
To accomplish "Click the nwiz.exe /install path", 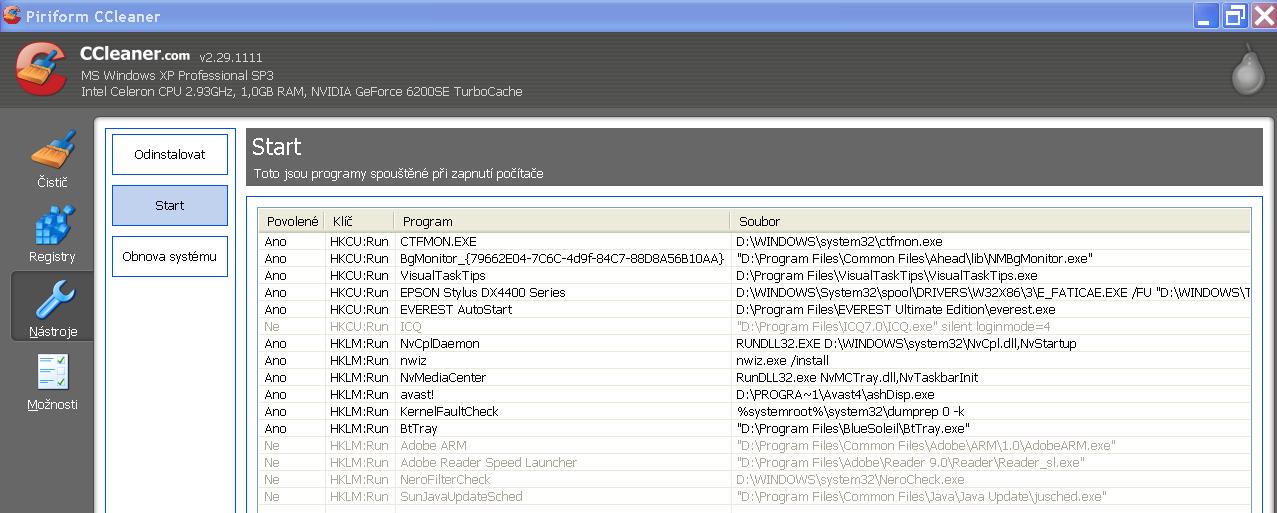I will pyautogui.click(x=782, y=360).
